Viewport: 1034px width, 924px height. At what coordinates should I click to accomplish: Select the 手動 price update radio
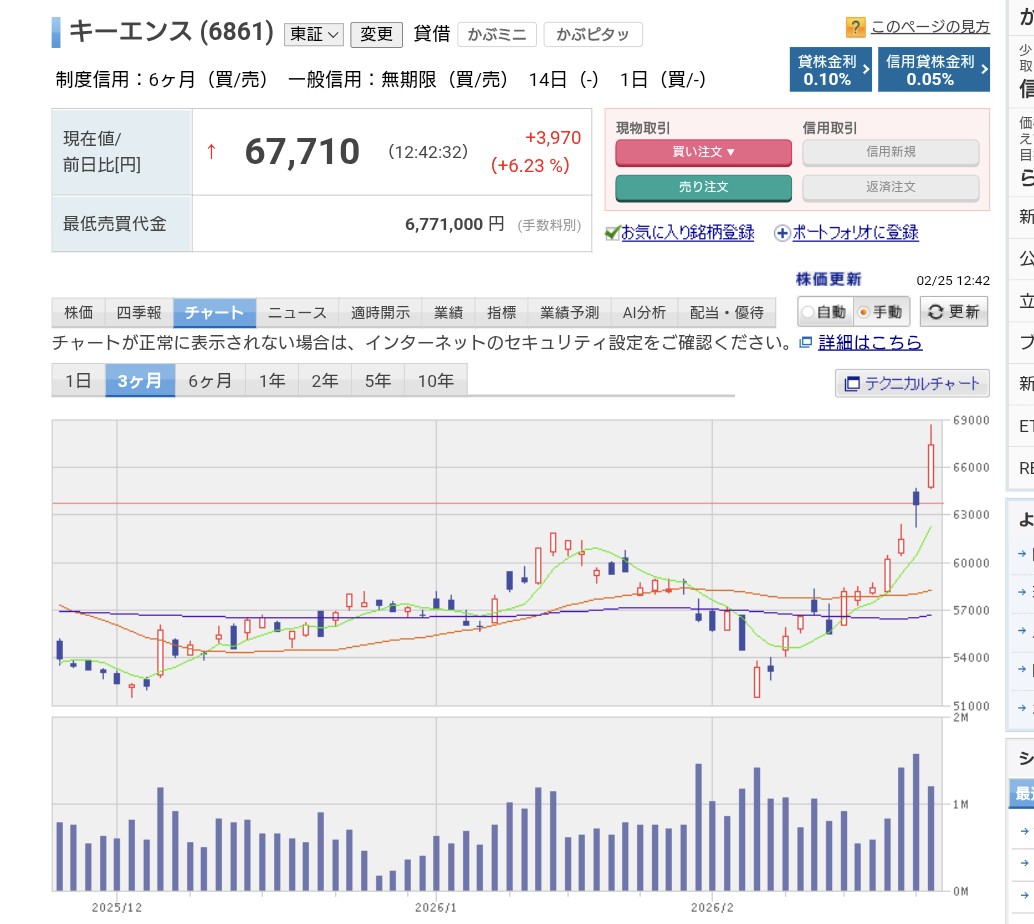[x=864, y=312]
